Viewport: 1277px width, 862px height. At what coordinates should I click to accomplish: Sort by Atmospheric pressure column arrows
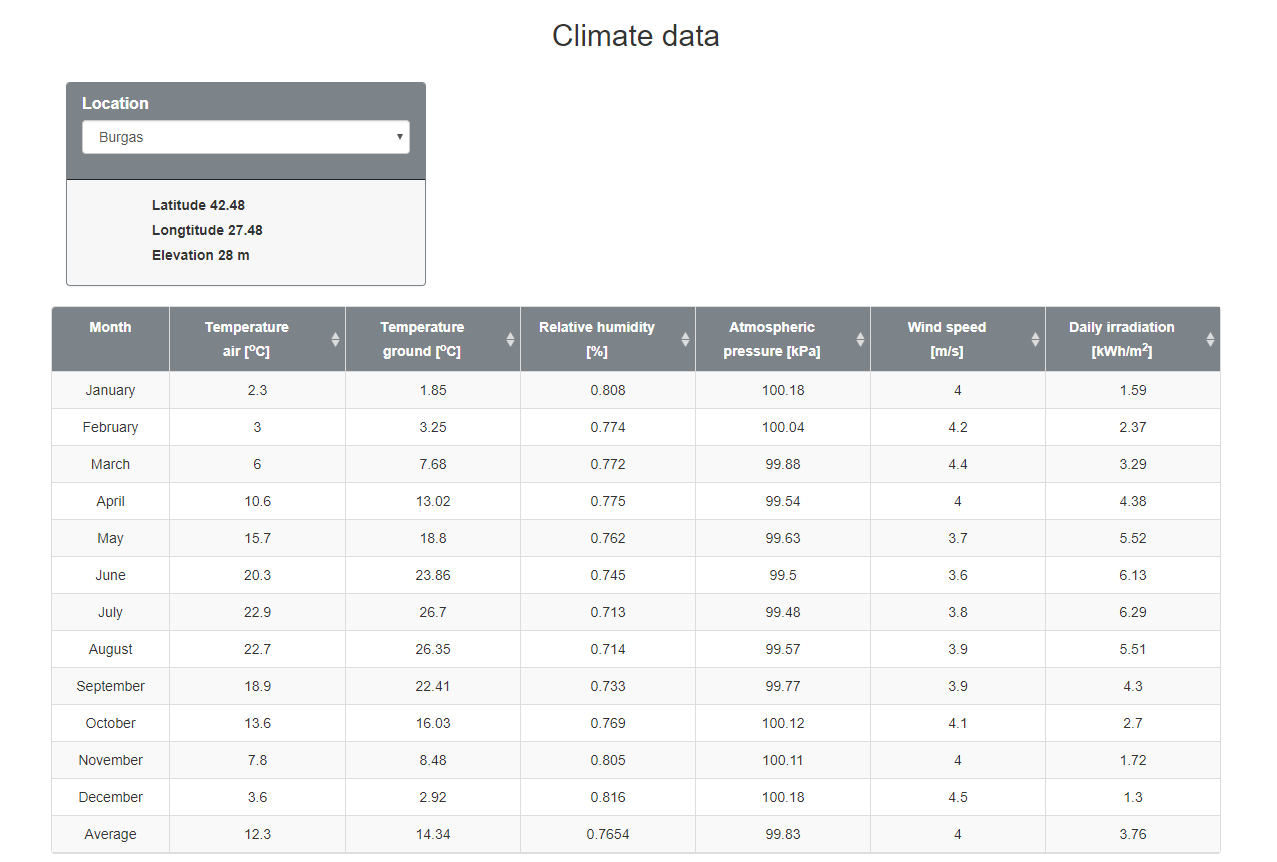860,339
